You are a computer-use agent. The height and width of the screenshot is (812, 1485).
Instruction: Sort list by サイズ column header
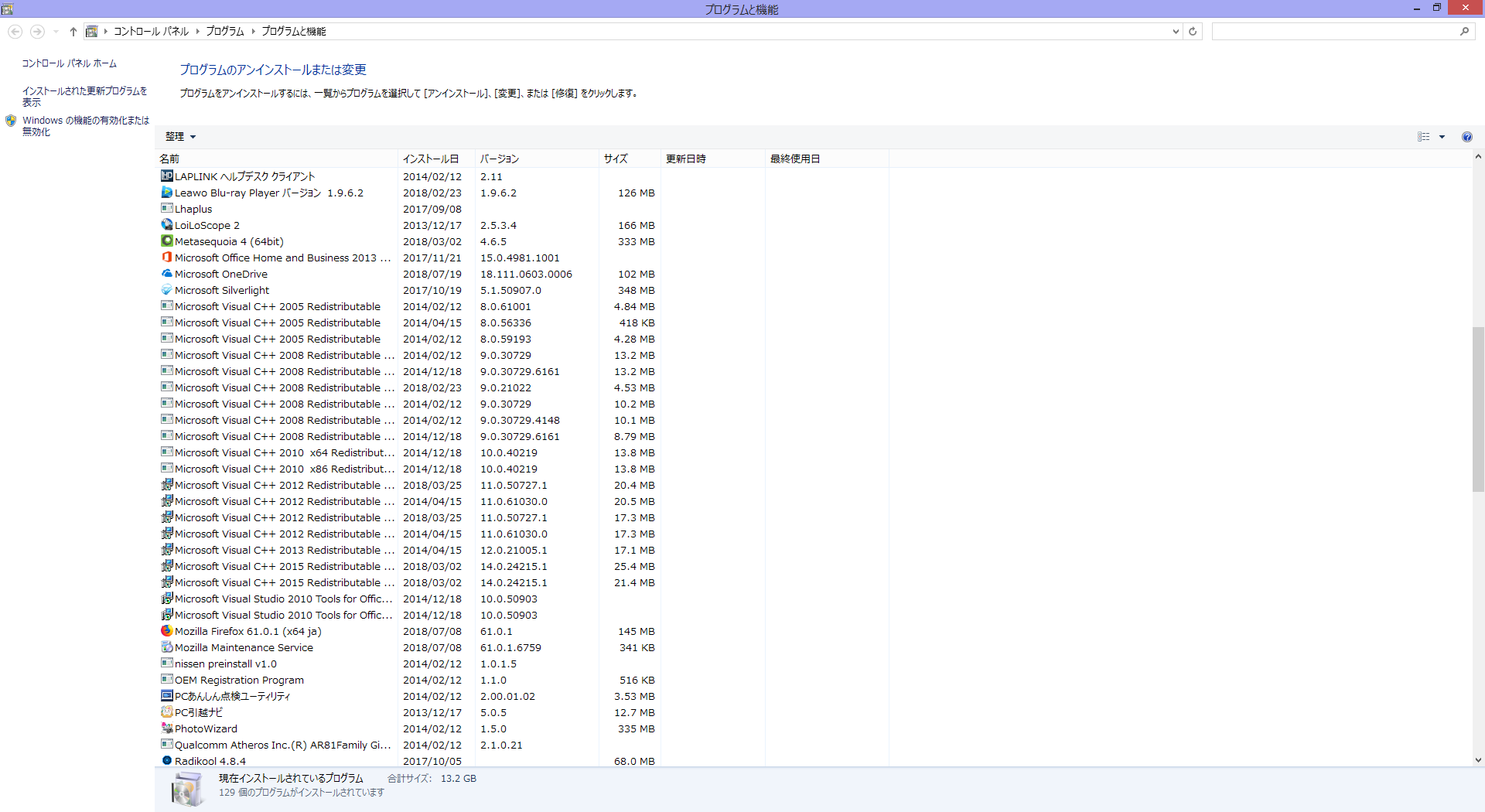coord(616,159)
